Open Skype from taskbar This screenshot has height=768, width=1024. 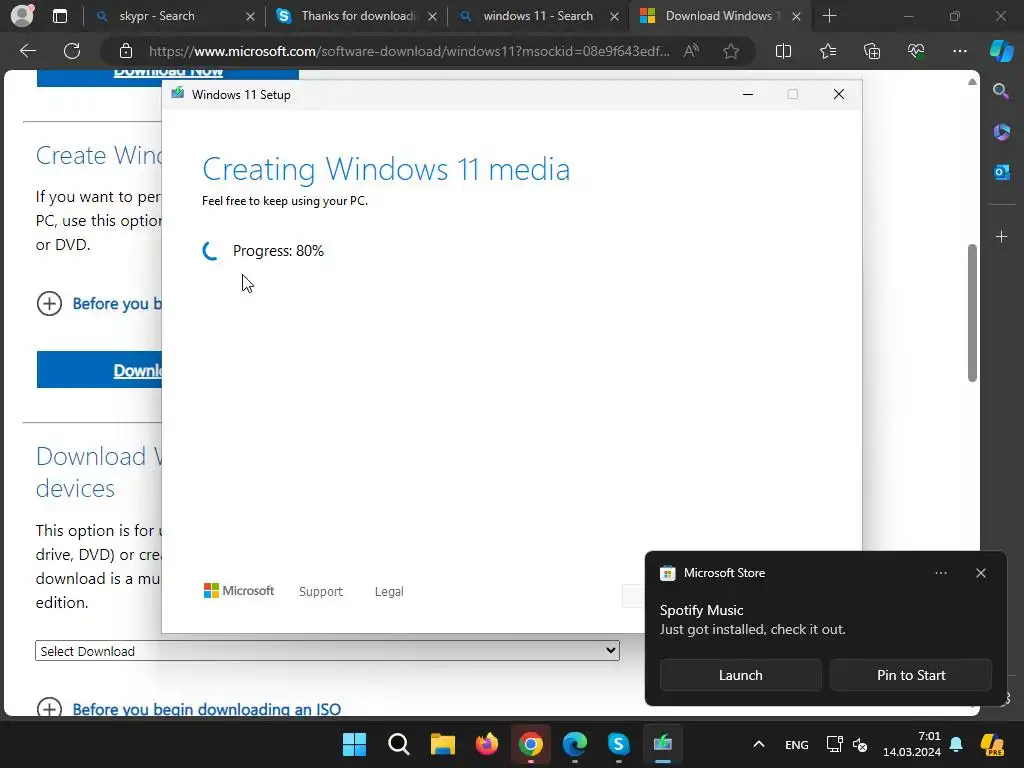pyautogui.click(x=618, y=744)
